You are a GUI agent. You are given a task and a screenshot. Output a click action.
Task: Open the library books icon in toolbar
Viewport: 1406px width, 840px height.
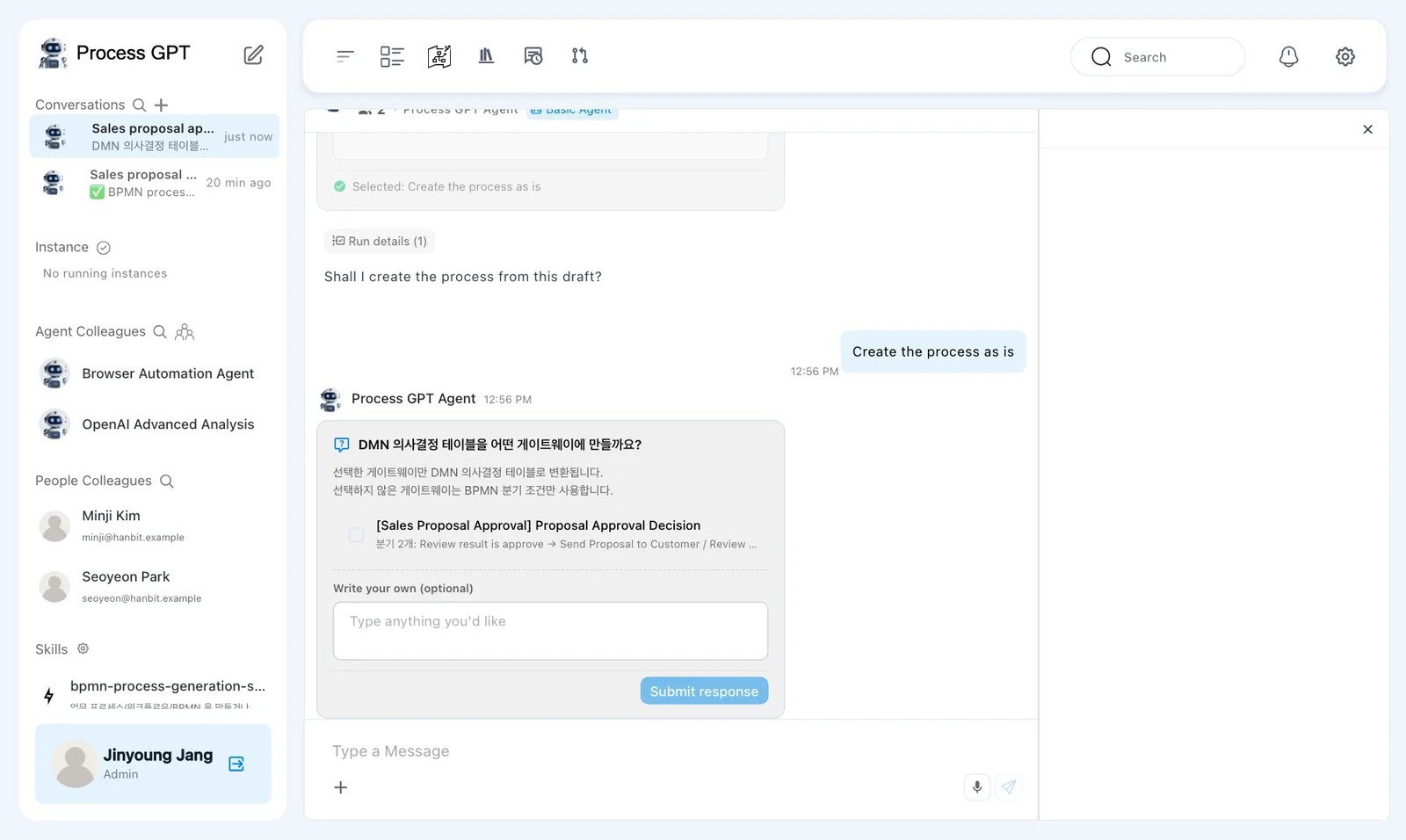coord(486,56)
